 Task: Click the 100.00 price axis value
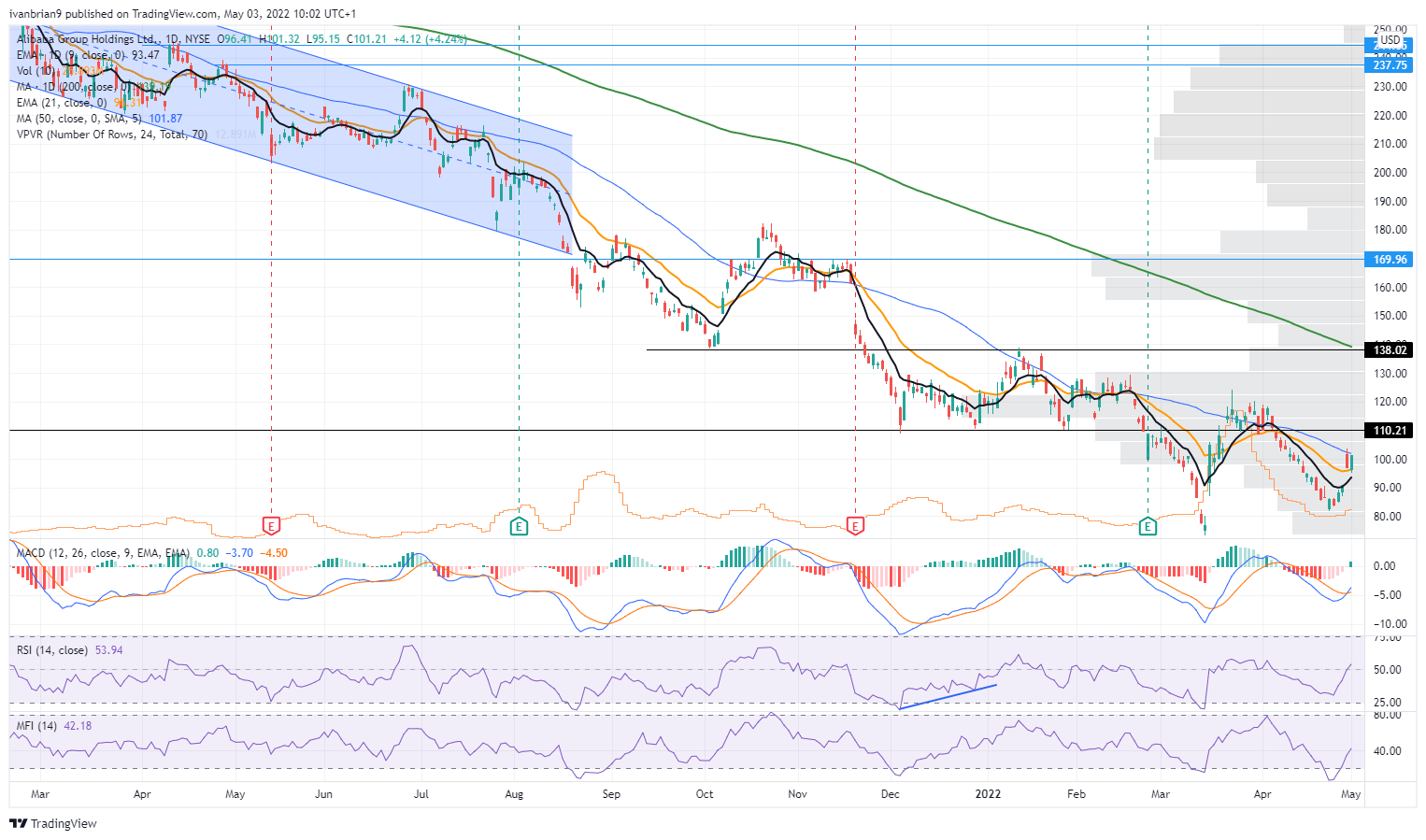pos(1390,460)
